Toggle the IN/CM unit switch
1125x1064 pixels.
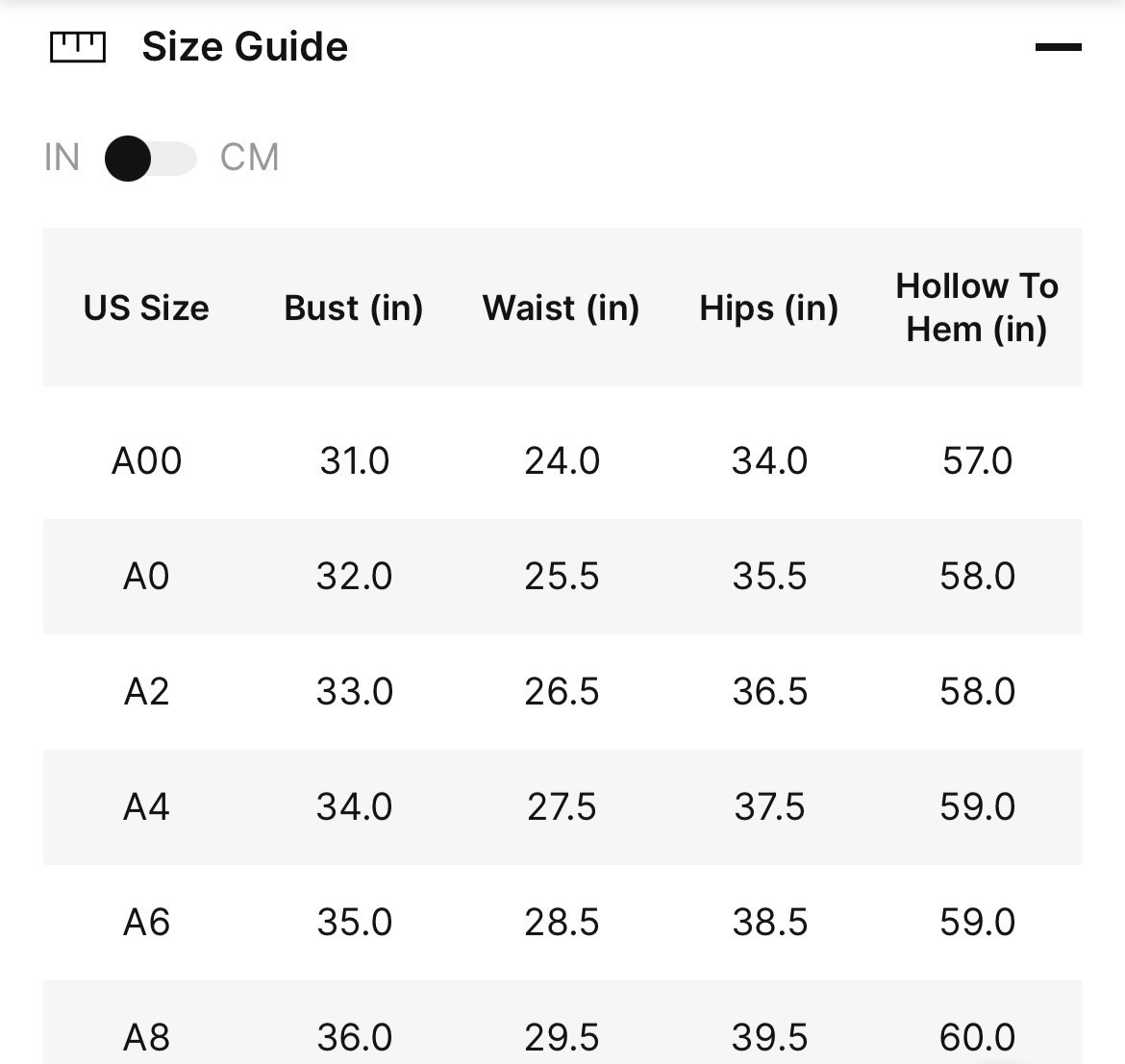coord(151,159)
